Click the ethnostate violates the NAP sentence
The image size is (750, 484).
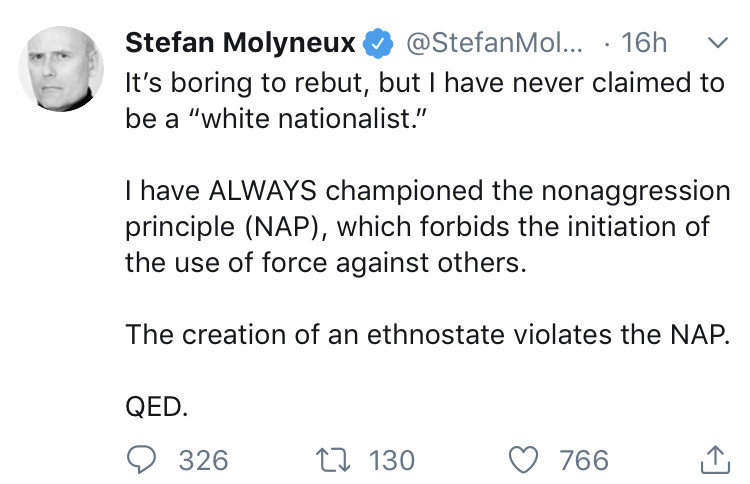(x=425, y=334)
